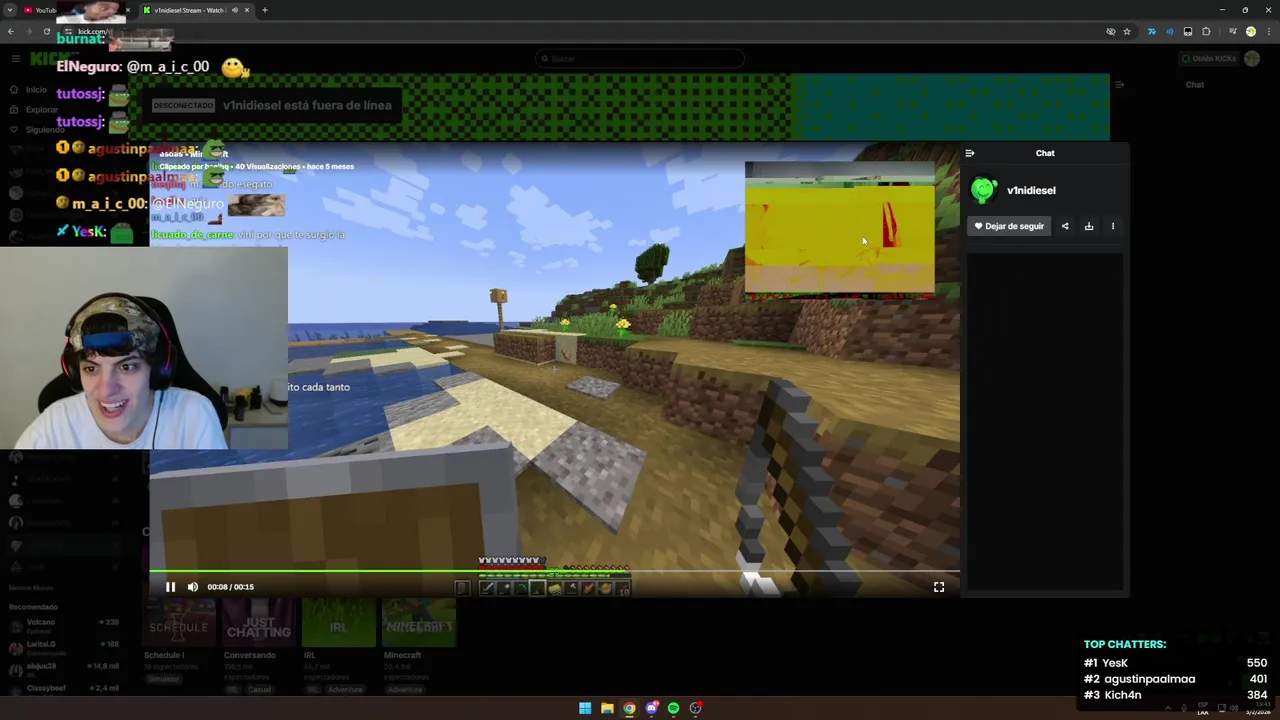Open Chrome three-dot menu
This screenshot has height=720, width=1280.
[x=1268, y=31]
